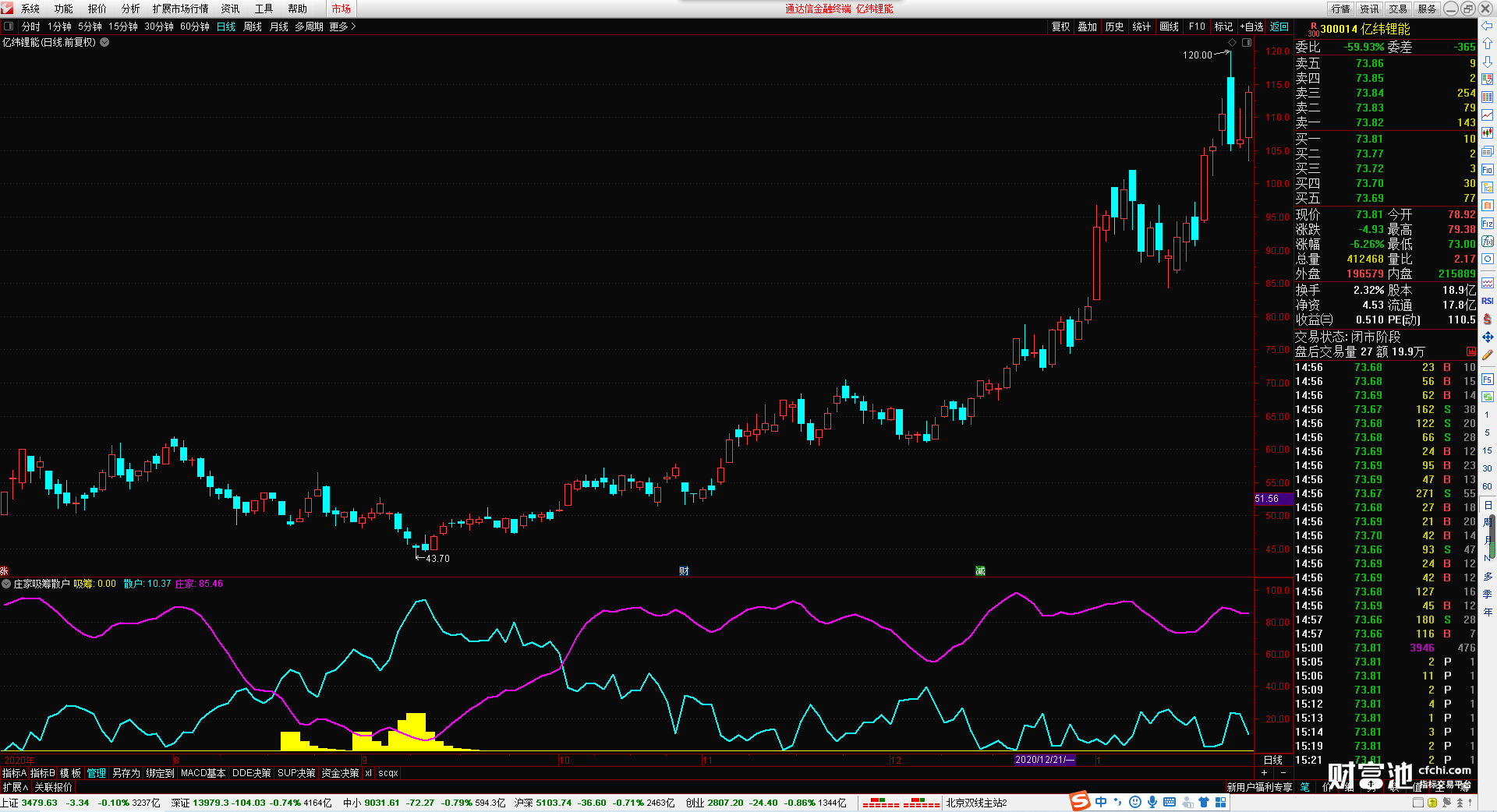The height and width of the screenshot is (812, 1497).
Task: Open the f(x) formula manager icon
Action: (1488, 242)
